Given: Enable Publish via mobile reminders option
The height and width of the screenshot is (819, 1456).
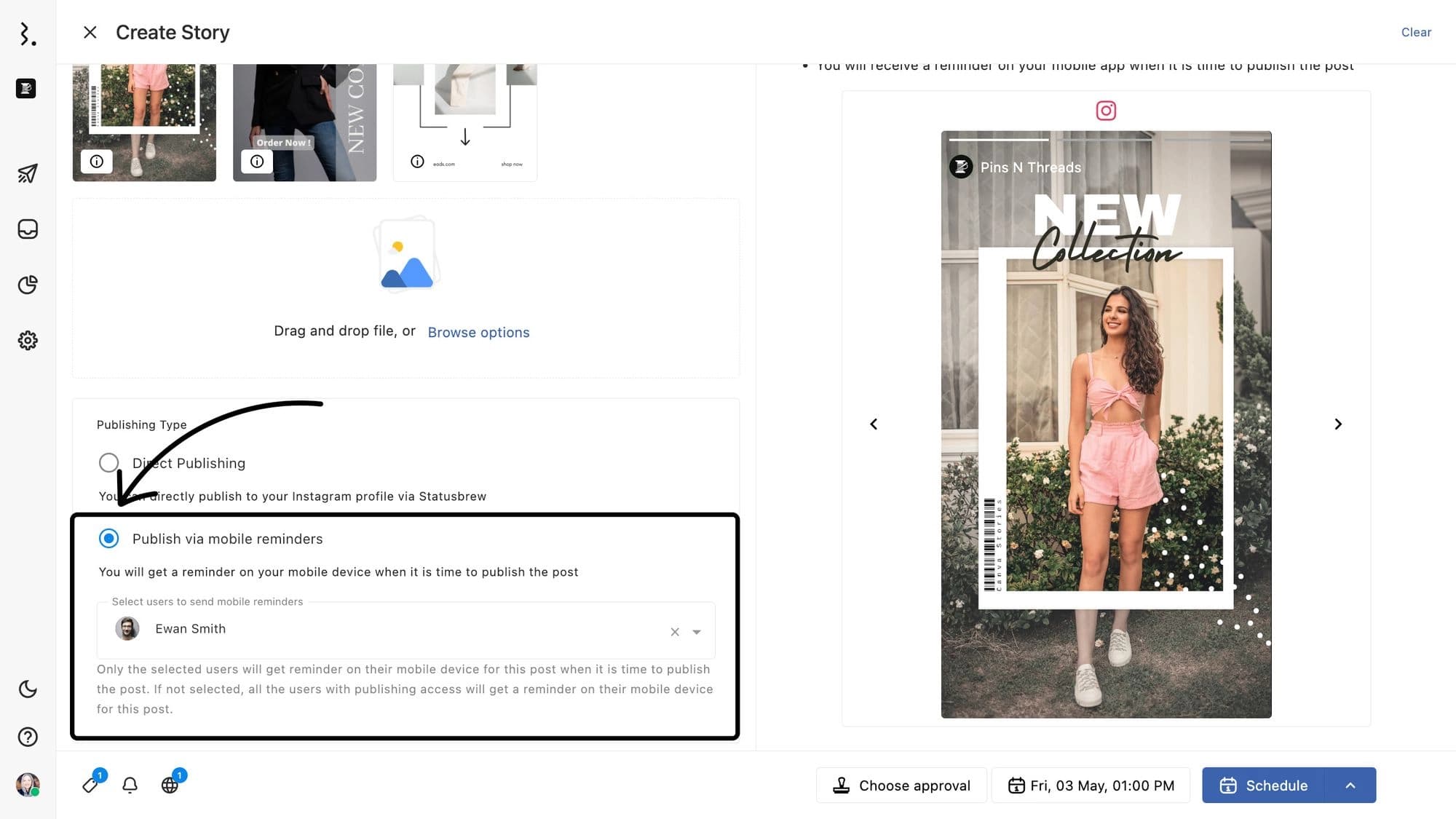Looking at the screenshot, I should pyautogui.click(x=109, y=539).
